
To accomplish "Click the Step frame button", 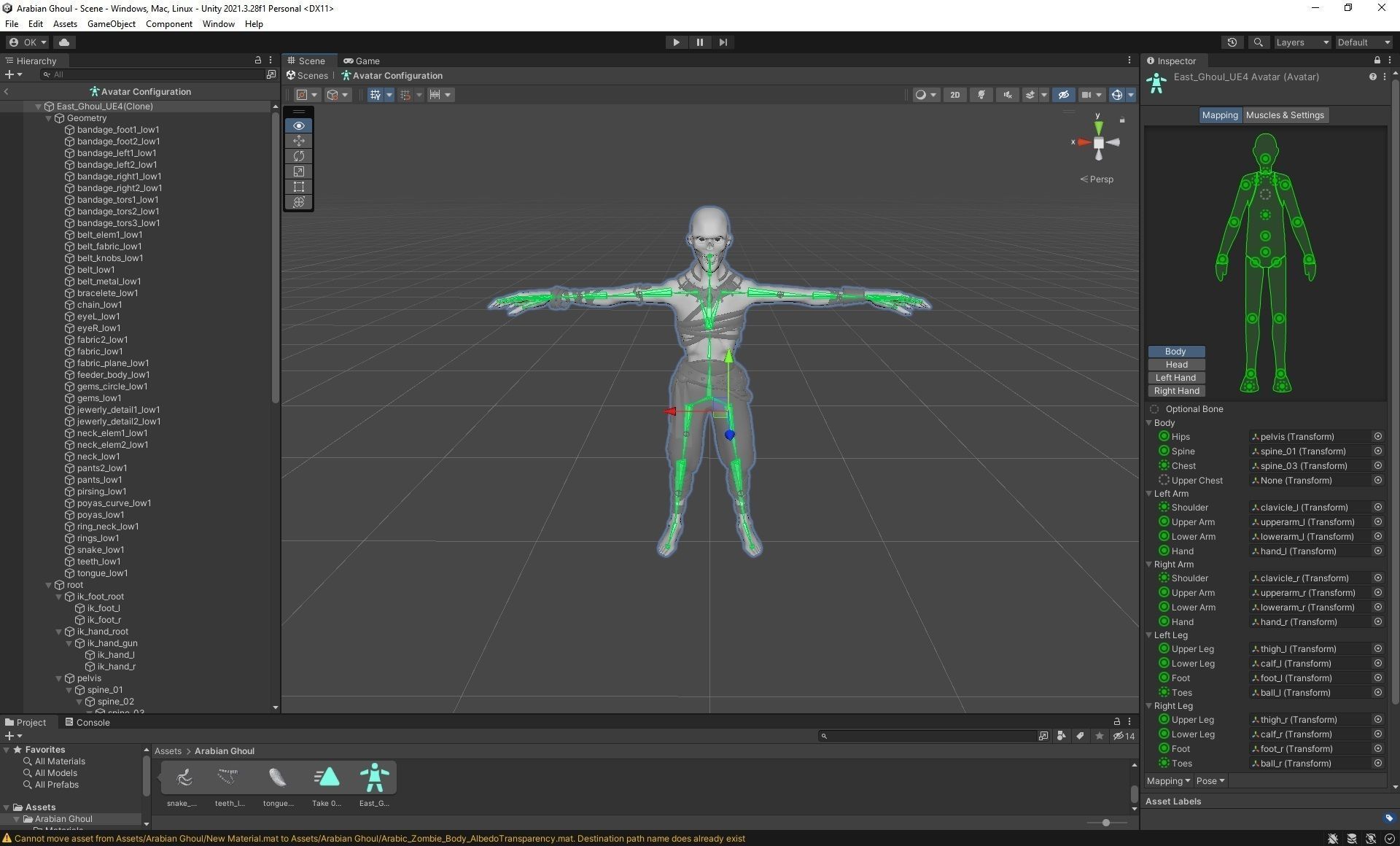I will coord(723,42).
